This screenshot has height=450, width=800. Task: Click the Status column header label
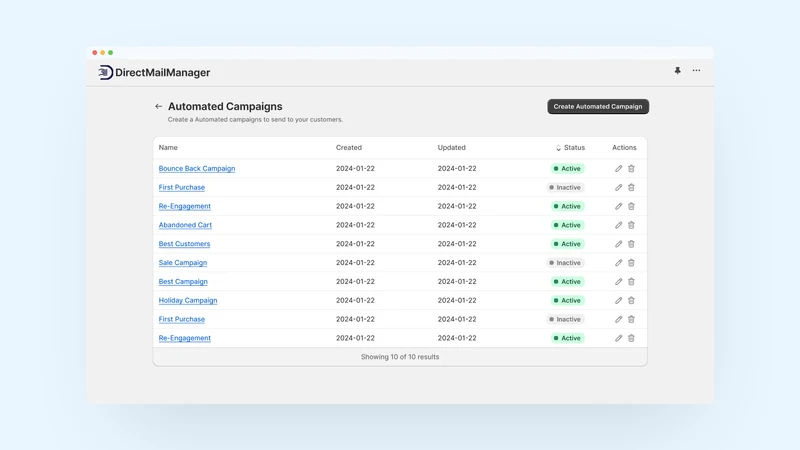point(574,147)
